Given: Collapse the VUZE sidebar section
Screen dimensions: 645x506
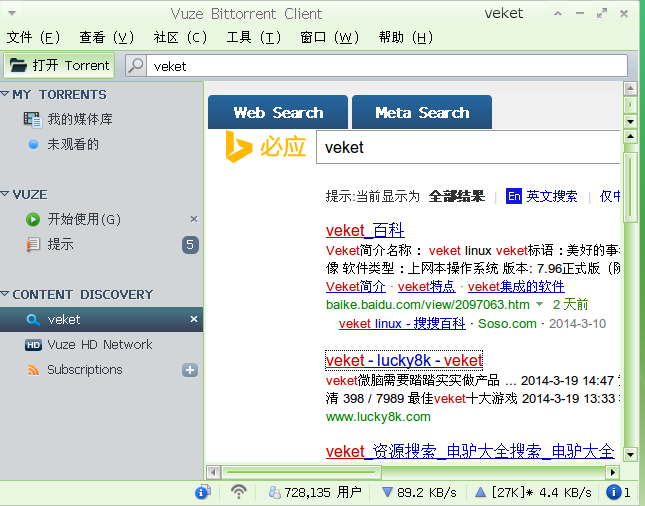Looking at the screenshot, I should [x=5, y=194].
